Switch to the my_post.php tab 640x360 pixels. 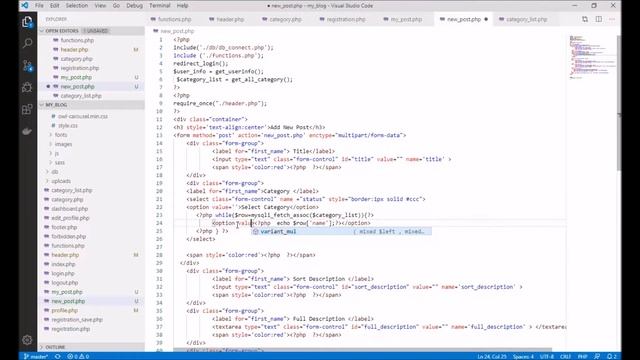pyautogui.click(x=406, y=19)
